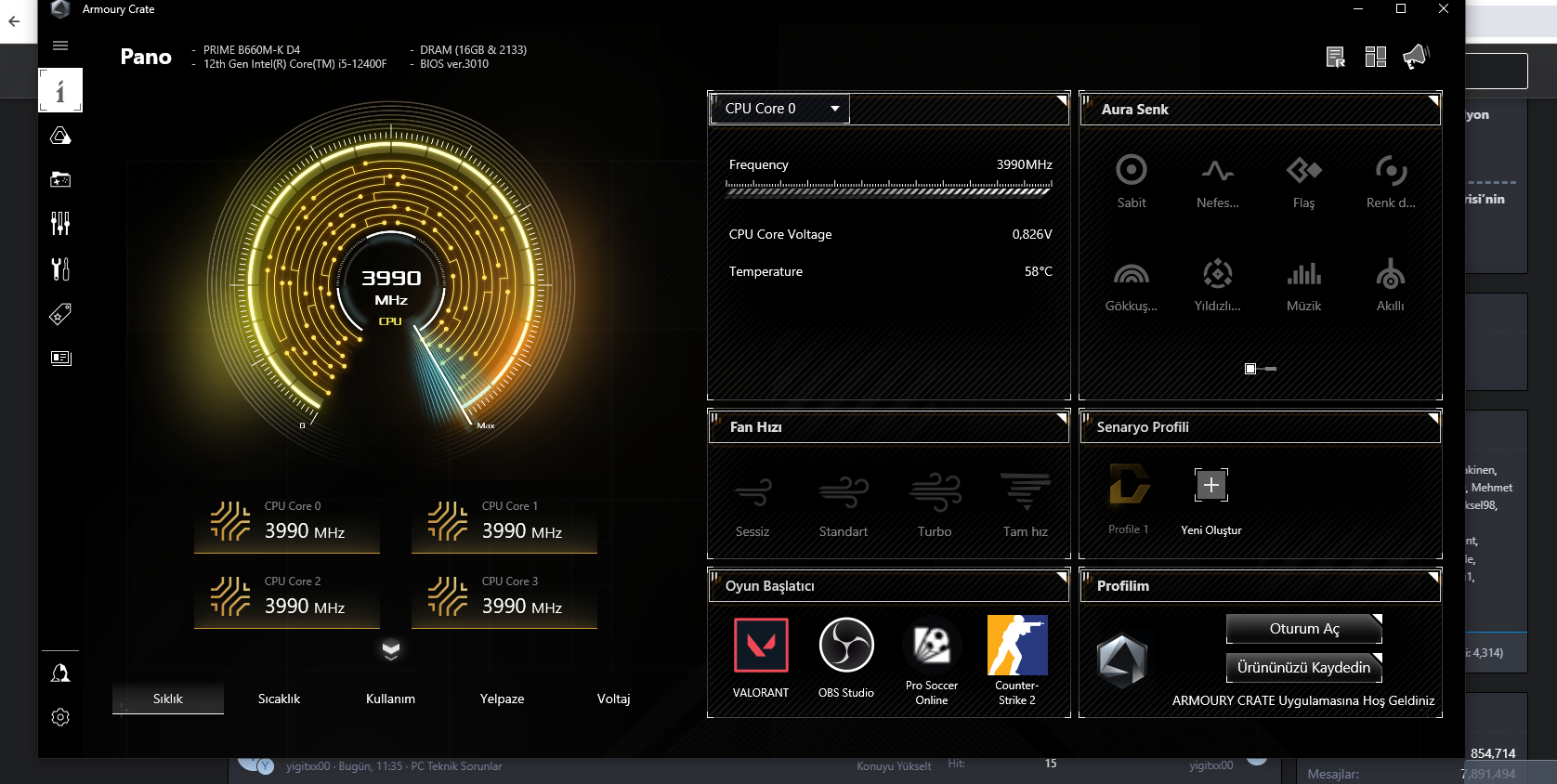Expand the CPU Core panel corner
1557x784 pixels.
click(x=1062, y=99)
